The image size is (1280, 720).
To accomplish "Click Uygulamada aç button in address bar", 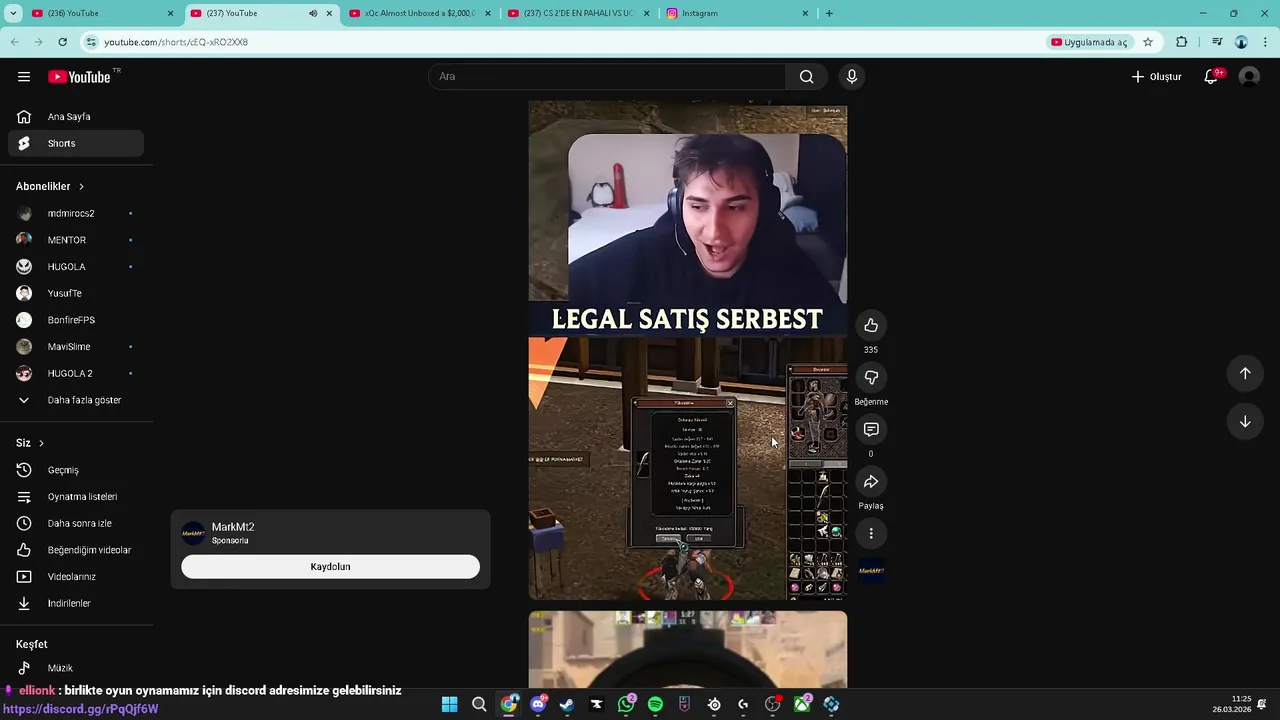I will coord(1089,42).
